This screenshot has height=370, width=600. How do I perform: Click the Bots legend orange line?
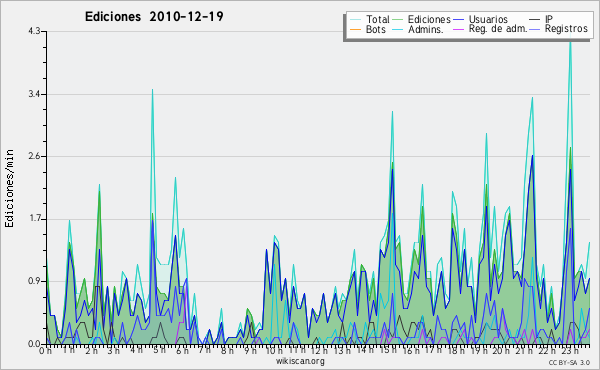[x=355, y=29]
